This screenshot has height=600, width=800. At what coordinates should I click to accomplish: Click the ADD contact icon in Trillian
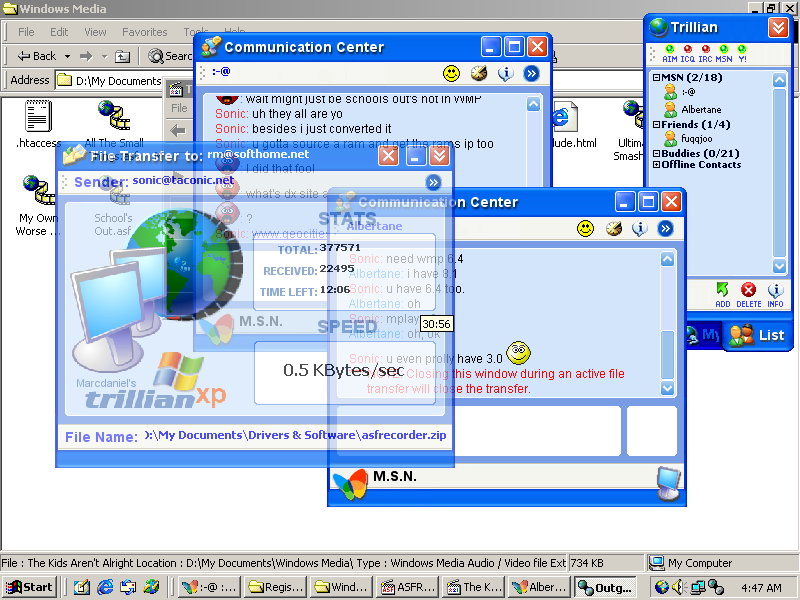point(723,291)
